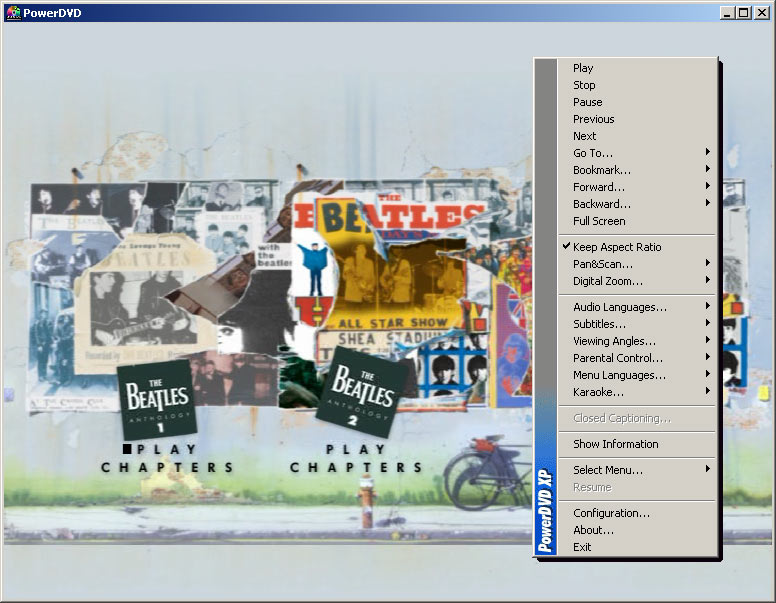Click the Beatles Anthology 1 cover
The height and width of the screenshot is (603, 776).
(157, 400)
